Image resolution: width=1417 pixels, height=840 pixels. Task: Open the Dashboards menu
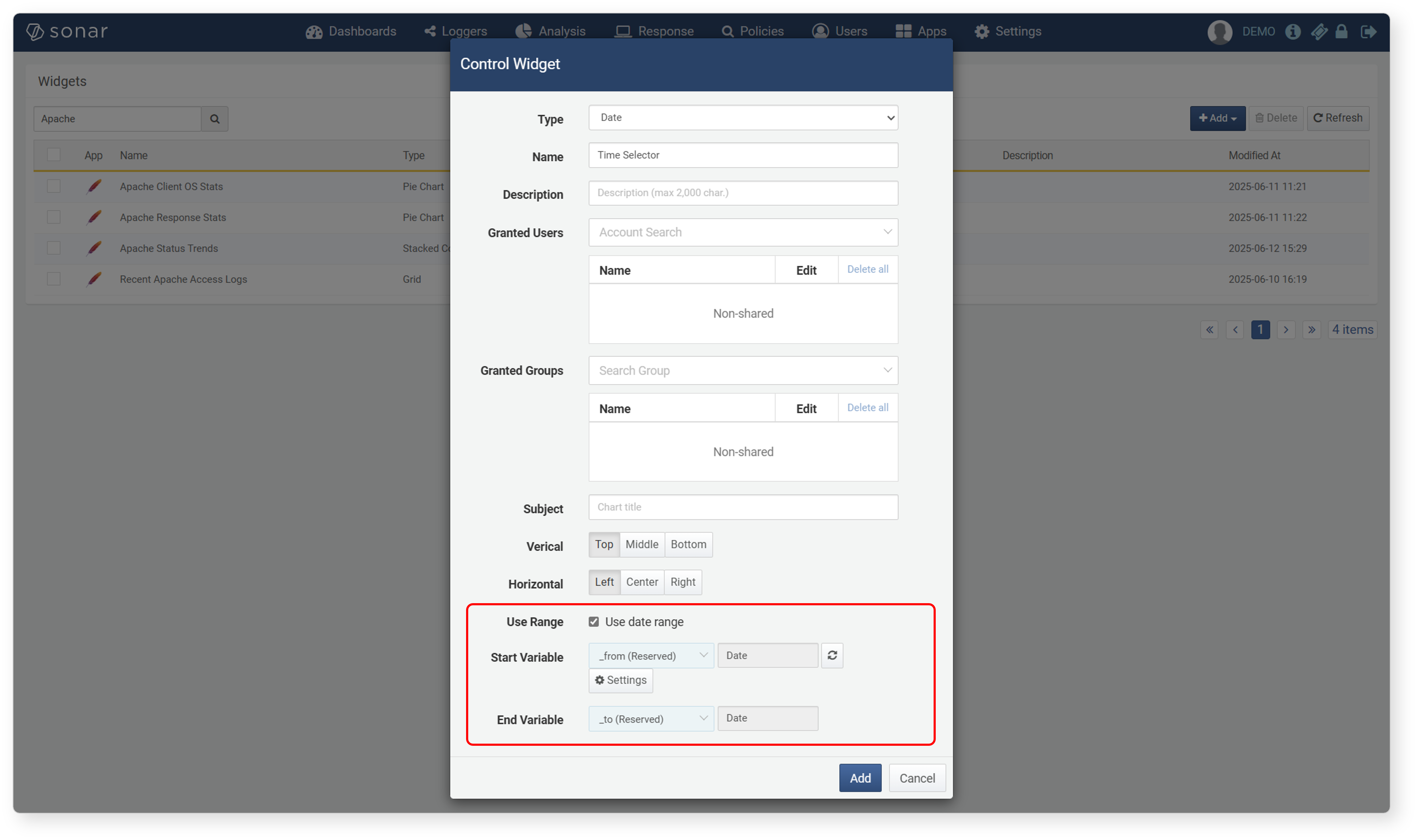350,31
